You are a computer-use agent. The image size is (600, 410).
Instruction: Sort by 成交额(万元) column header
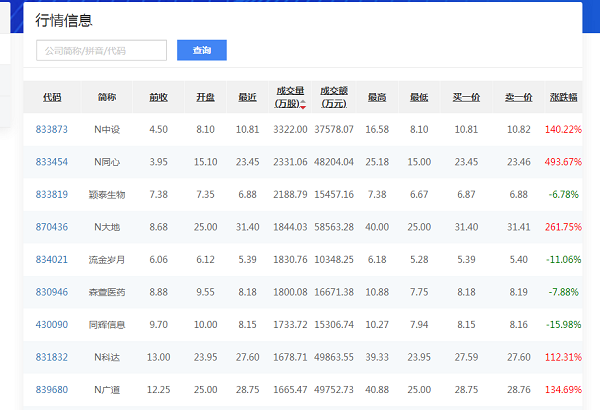pyautogui.click(x=334, y=97)
